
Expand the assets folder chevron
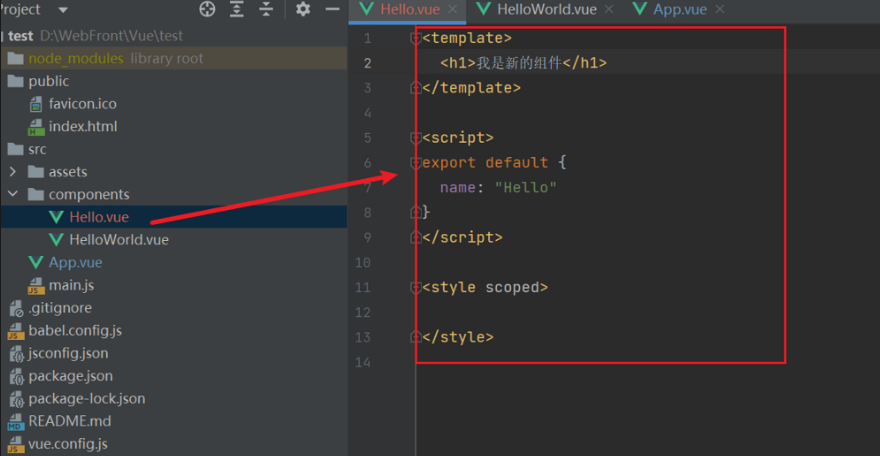13,172
